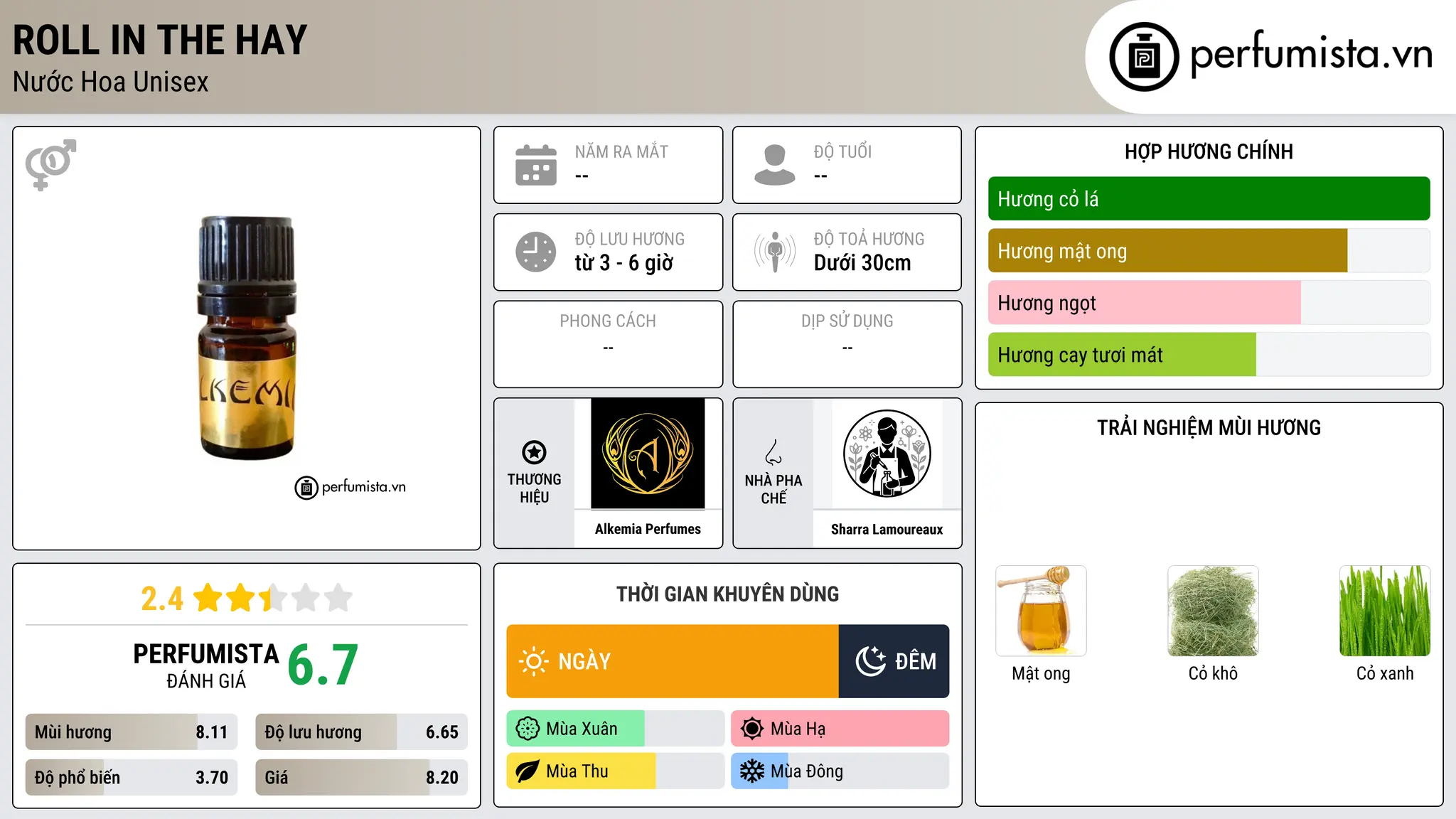Click the ROLL IN THE HAY title
The image size is (1456, 819).
[x=160, y=40]
